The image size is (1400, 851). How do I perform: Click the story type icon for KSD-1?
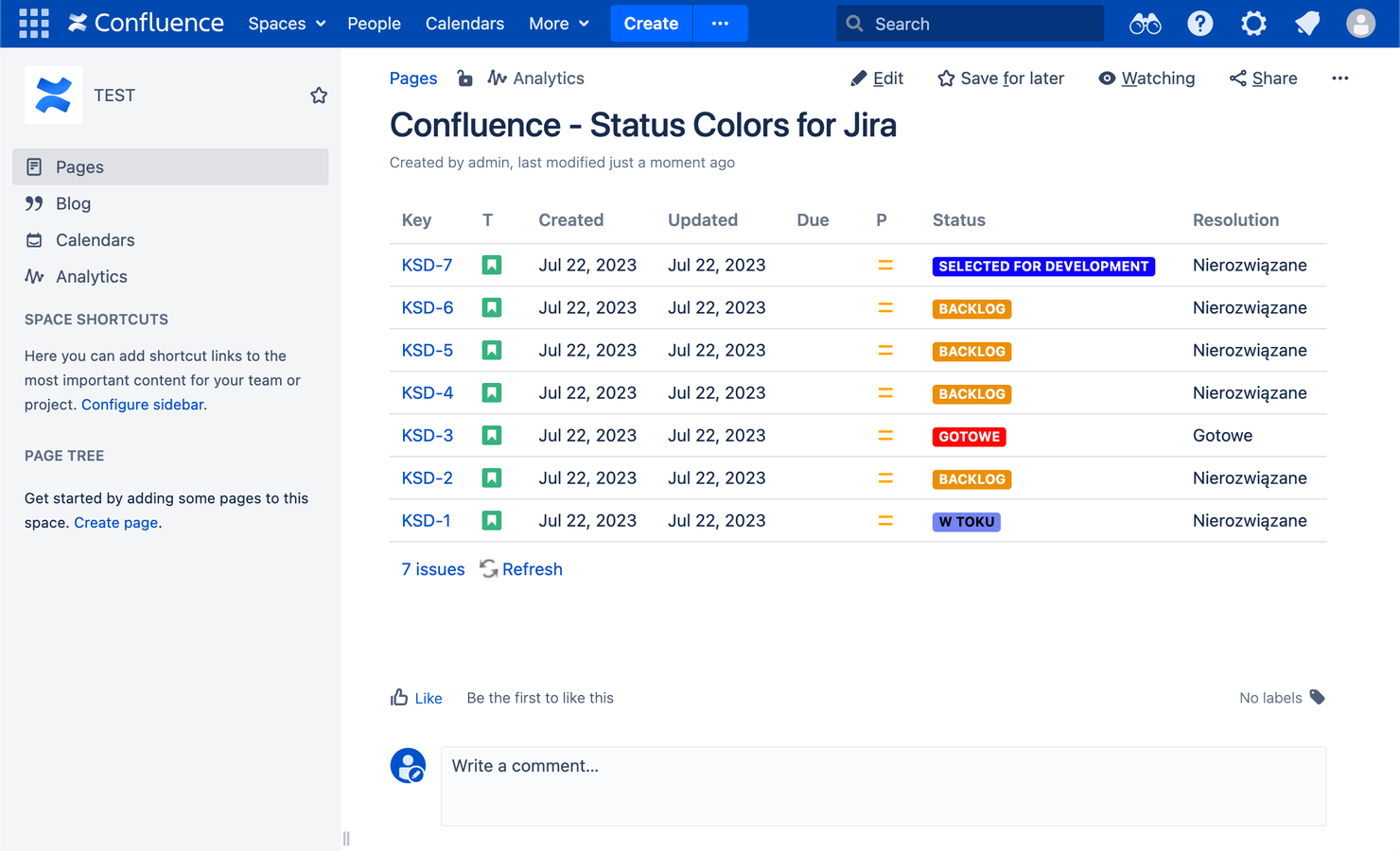coord(492,520)
